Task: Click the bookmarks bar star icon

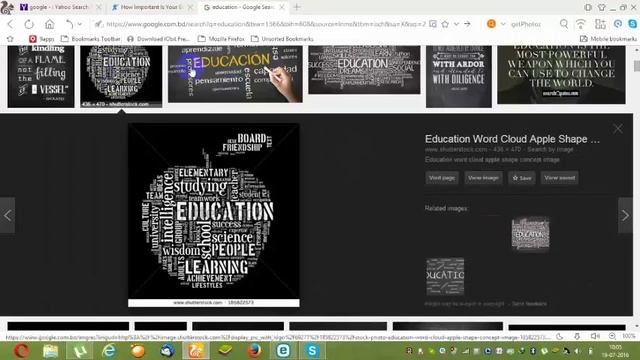Action: point(10,39)
